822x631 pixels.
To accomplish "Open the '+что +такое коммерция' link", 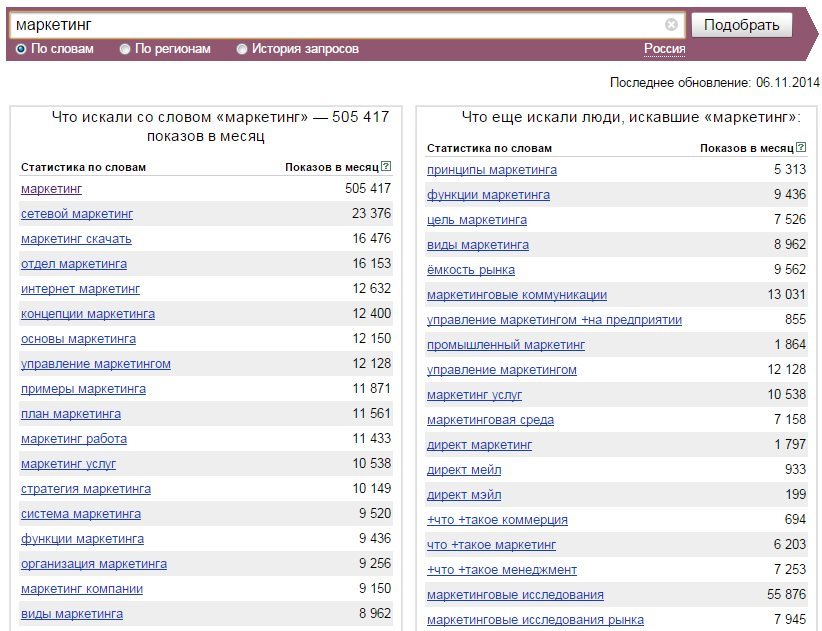I will tap(497, 520).
